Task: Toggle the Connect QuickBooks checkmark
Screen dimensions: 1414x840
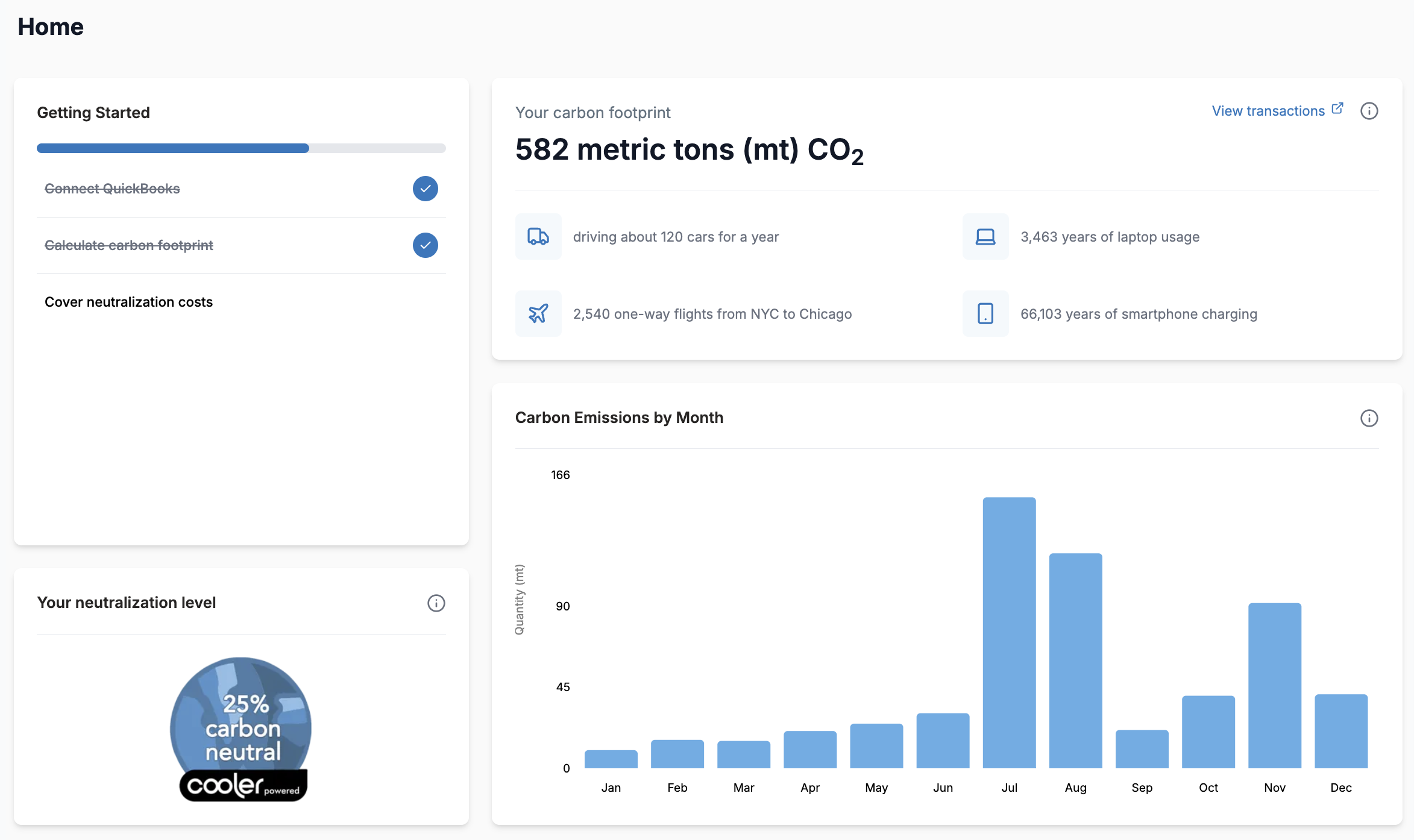Action: [x=425, y=189]
